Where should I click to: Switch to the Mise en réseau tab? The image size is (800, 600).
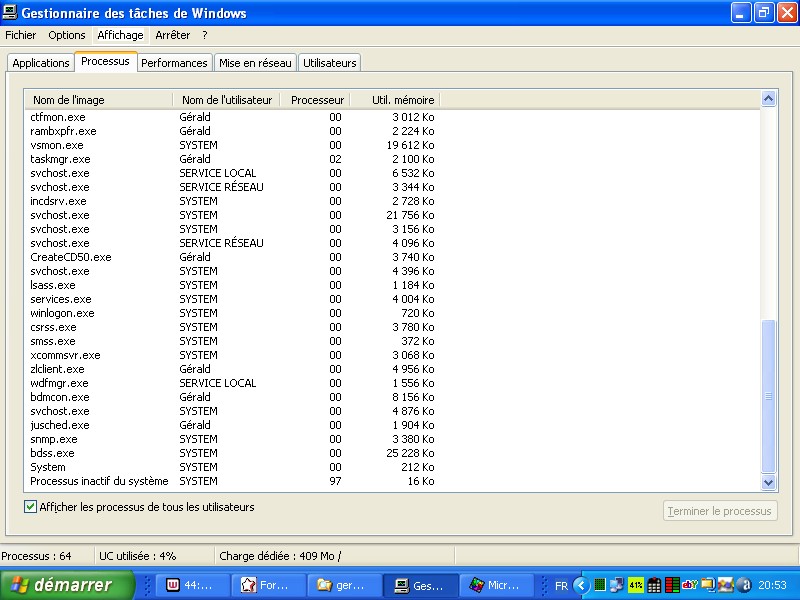(255, 63)
